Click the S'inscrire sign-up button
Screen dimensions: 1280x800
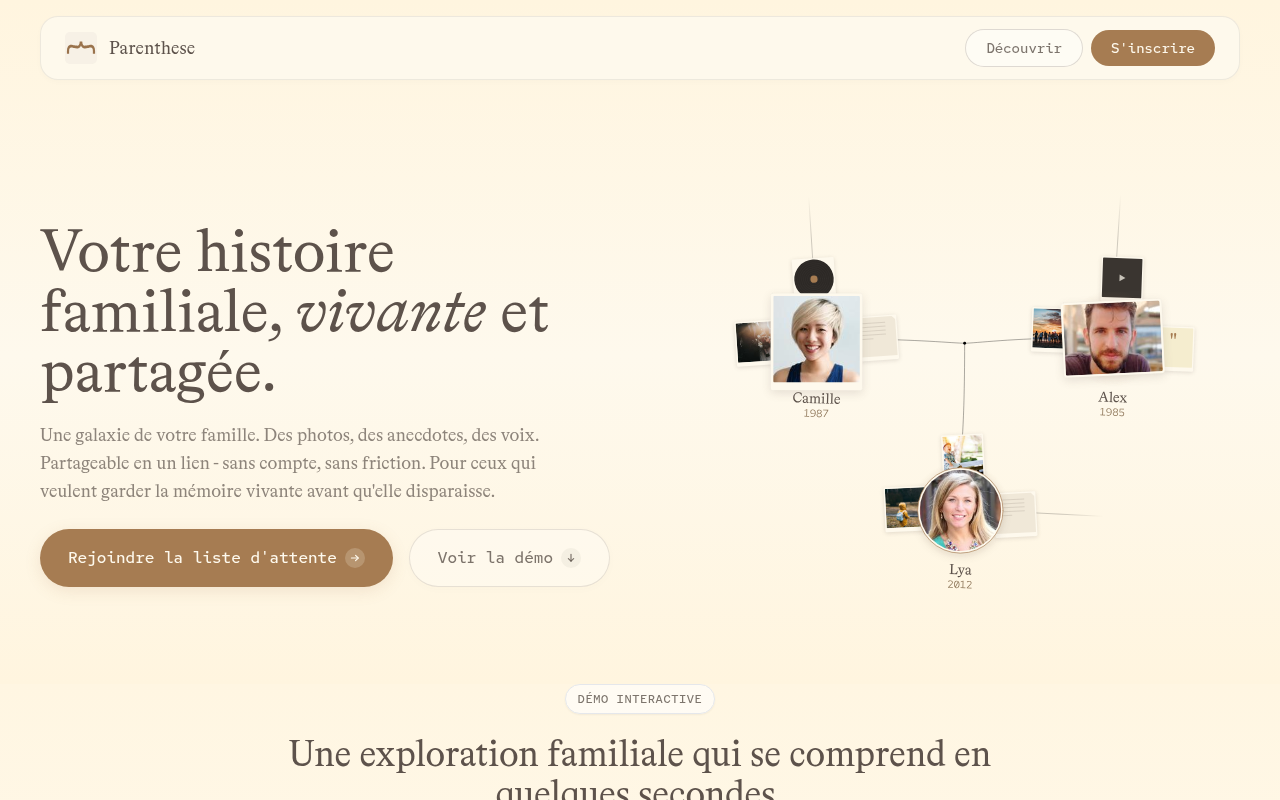1153,48
